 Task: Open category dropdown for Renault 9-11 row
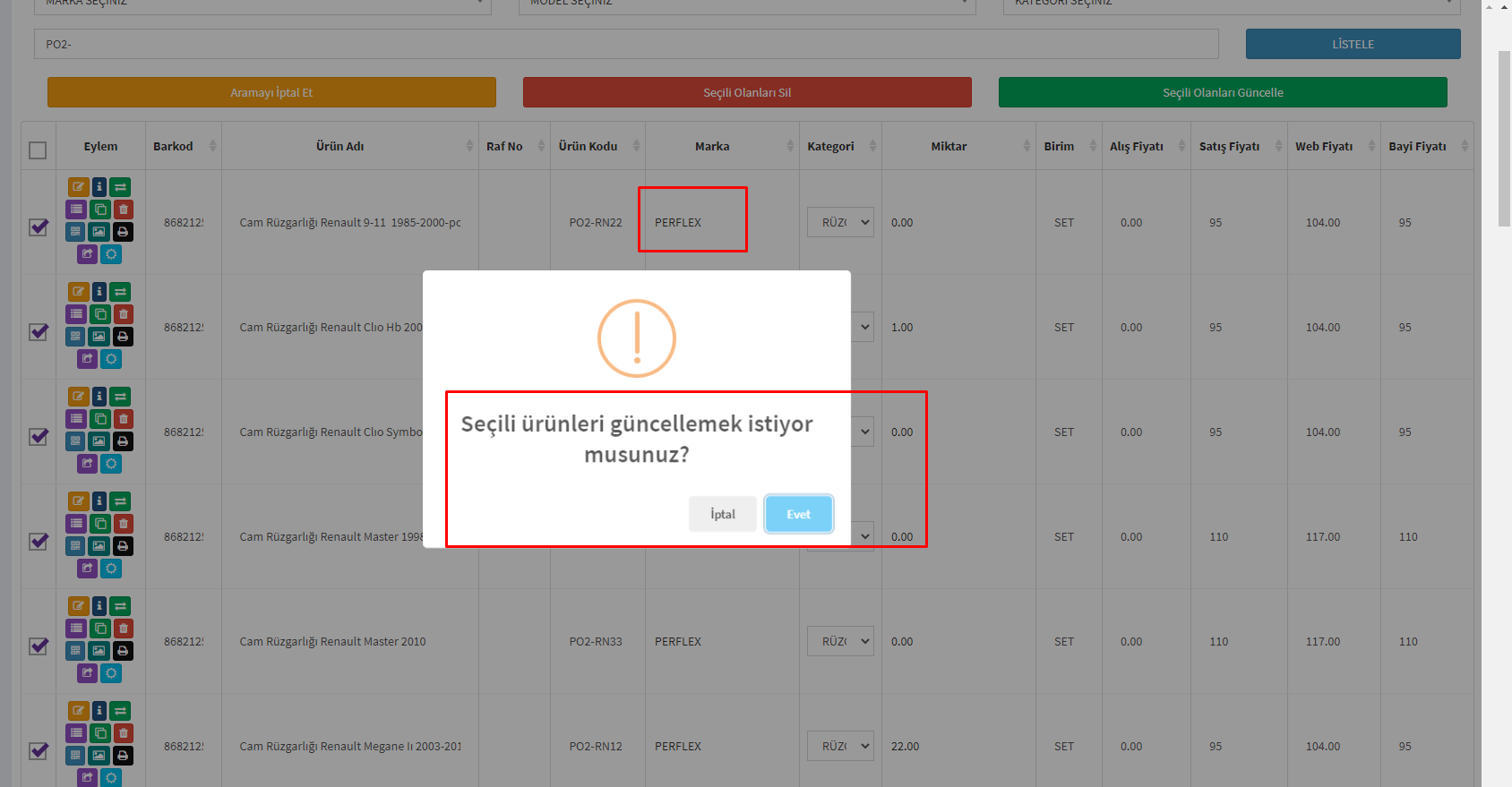[839, 222]
